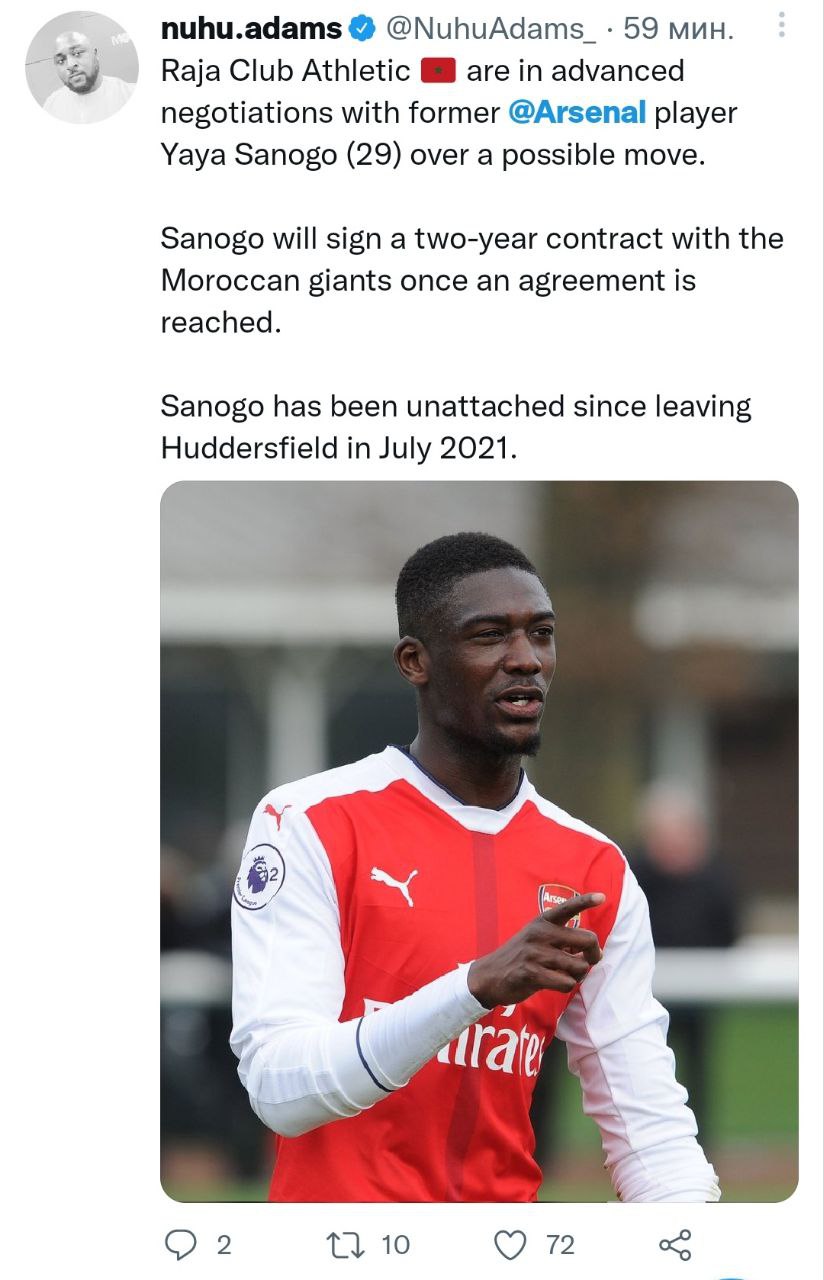The image size is (824, 1280).
Task: Click the nuhu.adams display name
Action: pyautogui.click(x=252, y=30)
